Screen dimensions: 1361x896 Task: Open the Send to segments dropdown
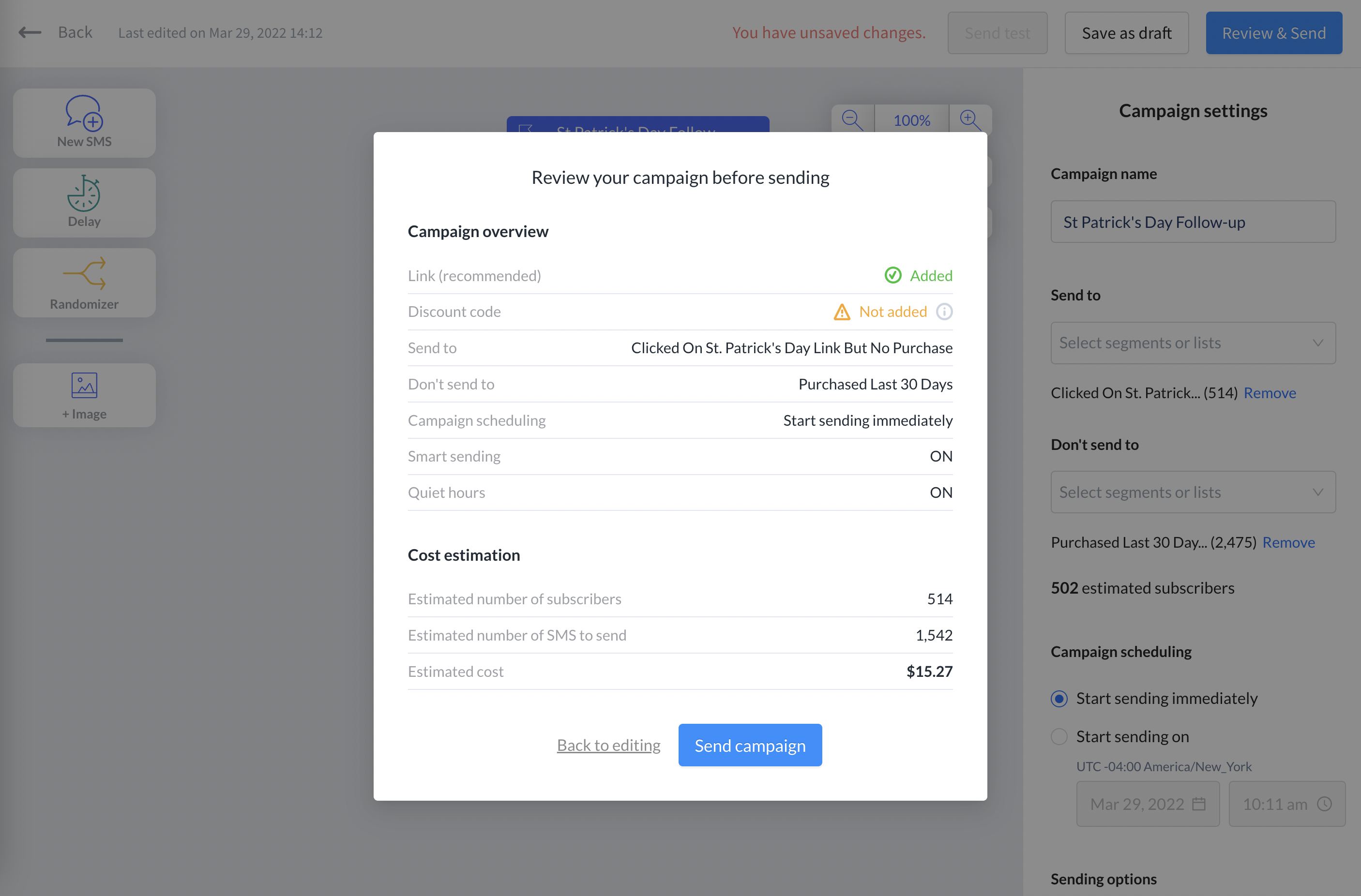[x=1193, y=343]
